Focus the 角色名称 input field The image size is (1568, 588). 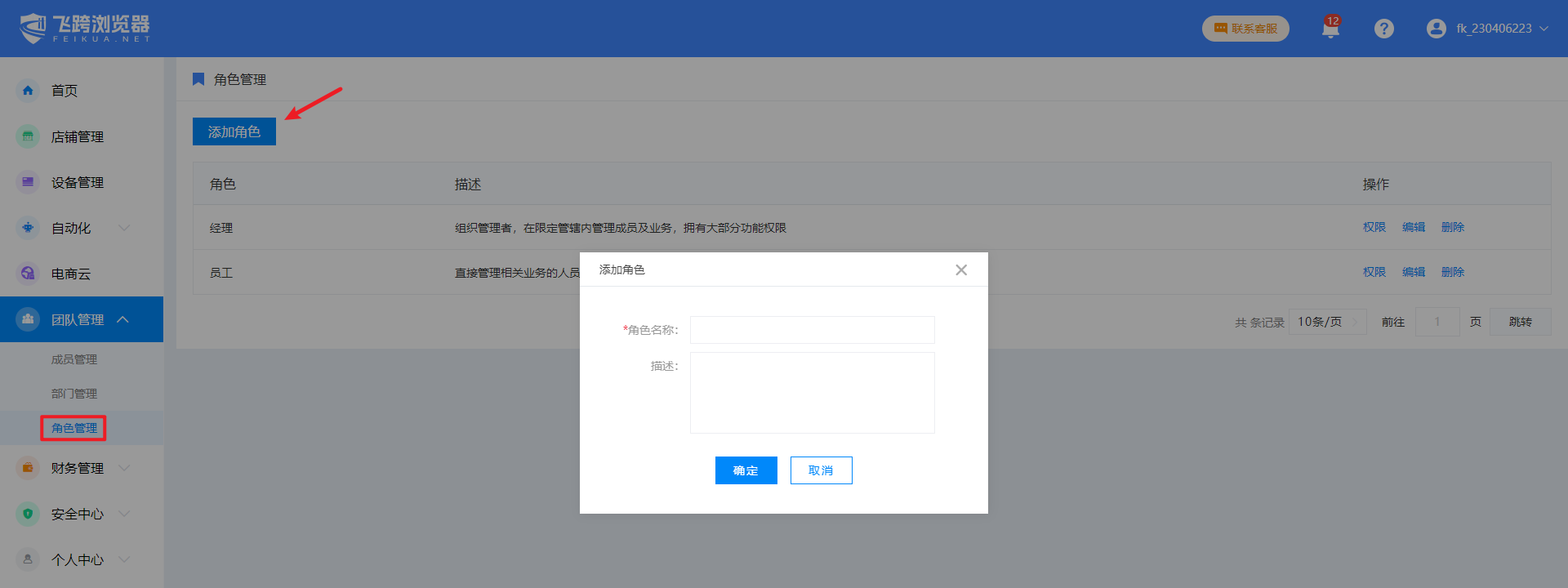[812, 330]
